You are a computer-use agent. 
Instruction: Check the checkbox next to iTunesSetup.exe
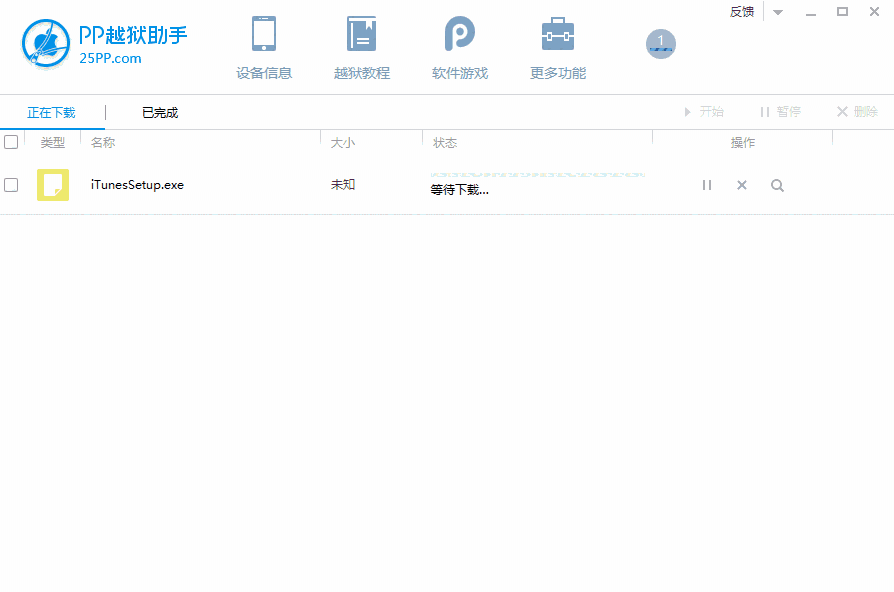coord(12,185)
